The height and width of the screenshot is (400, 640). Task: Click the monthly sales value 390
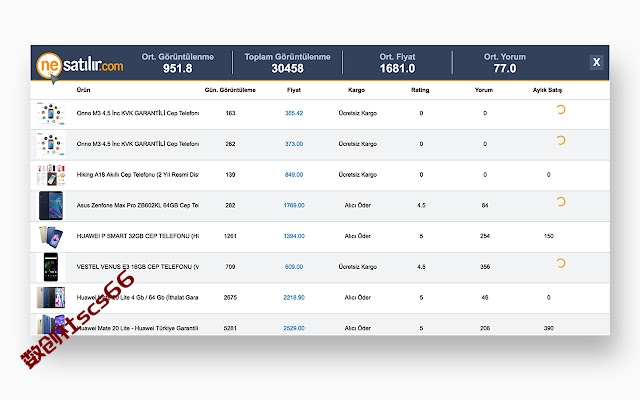coord(549,328)
